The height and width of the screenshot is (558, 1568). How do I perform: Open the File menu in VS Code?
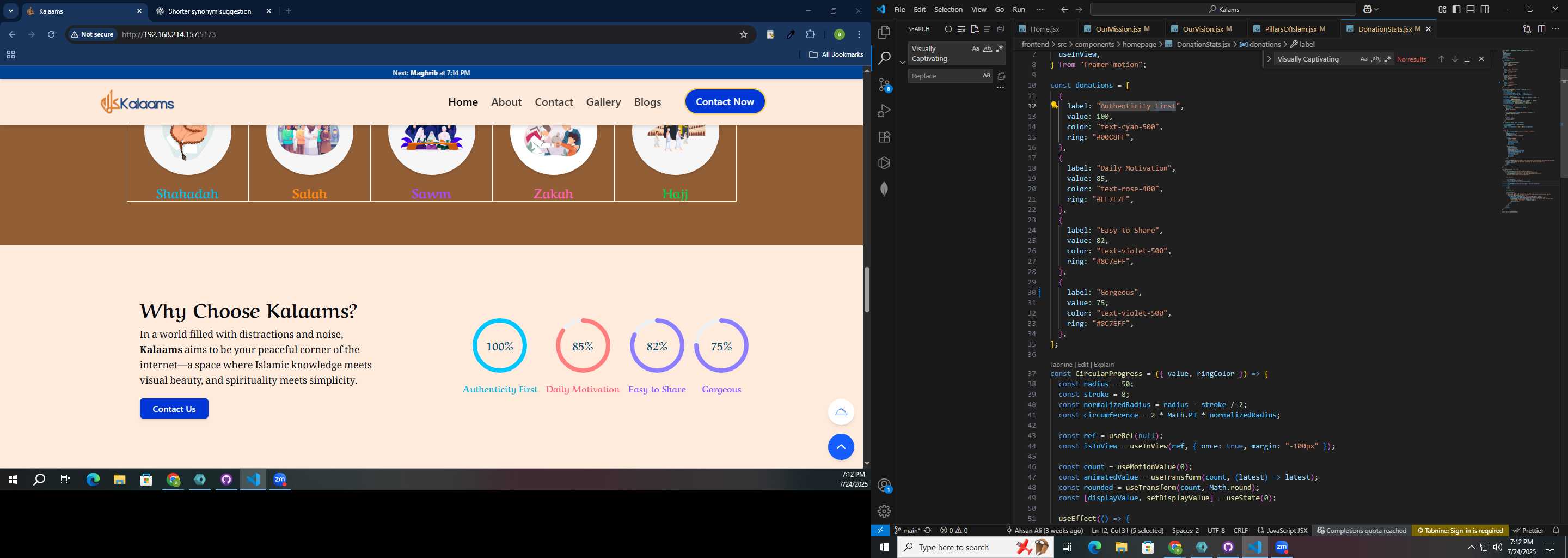(899, 10)
